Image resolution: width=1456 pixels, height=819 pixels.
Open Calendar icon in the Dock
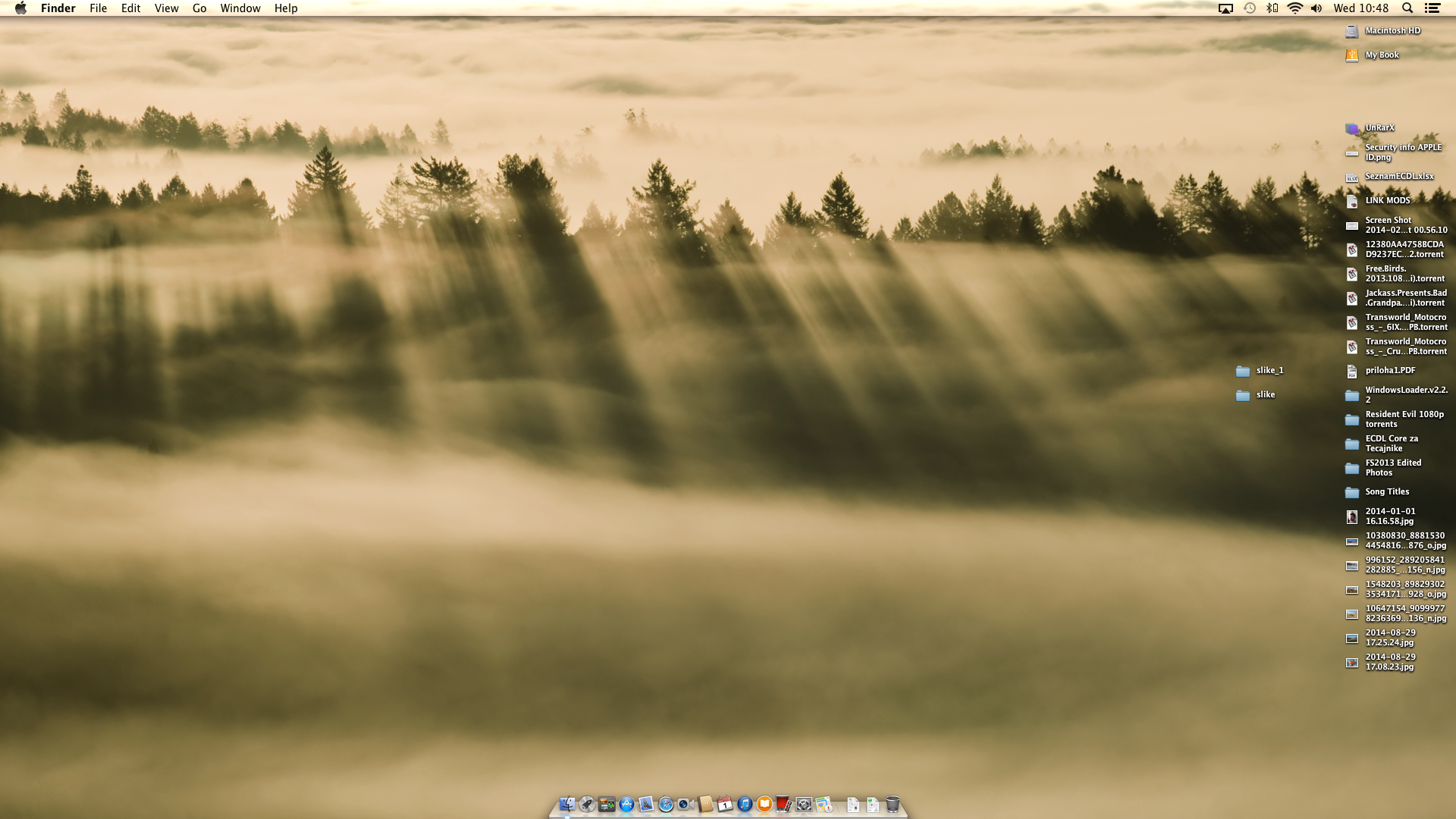725,805
